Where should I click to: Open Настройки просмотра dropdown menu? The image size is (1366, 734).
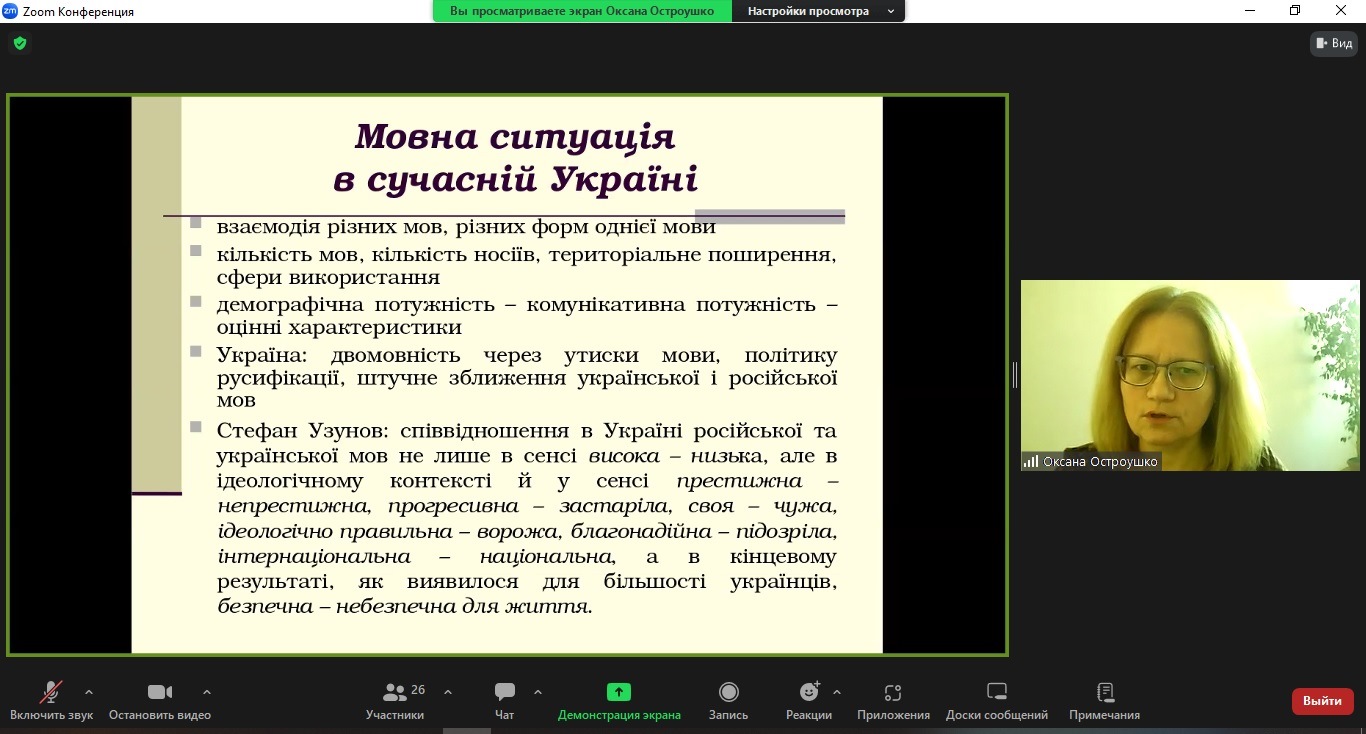click(818, 11)
